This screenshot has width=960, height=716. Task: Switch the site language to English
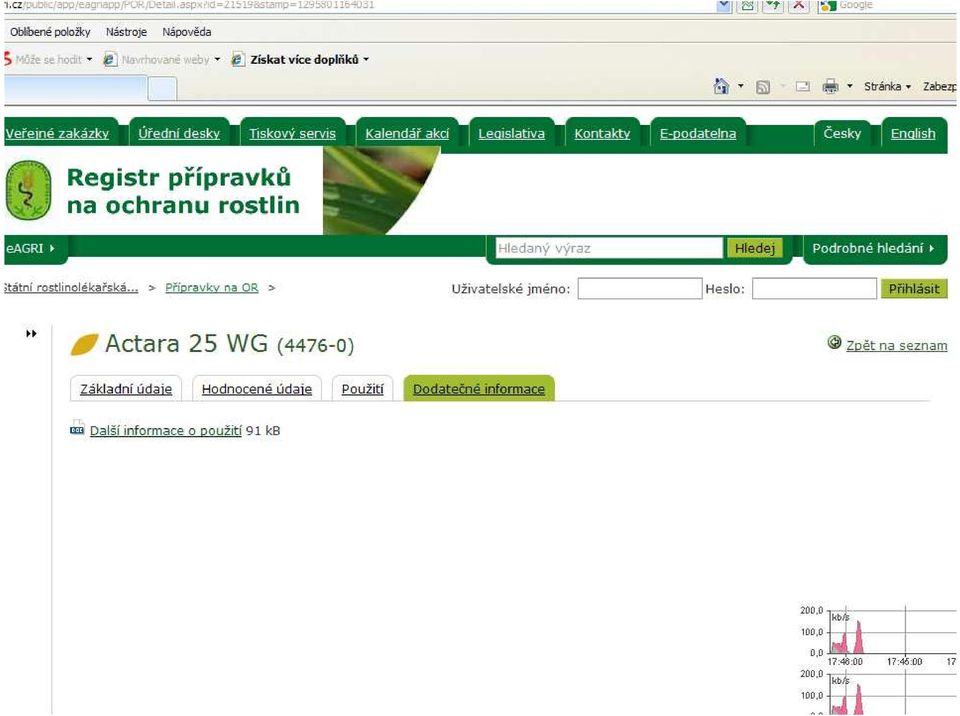913,134
